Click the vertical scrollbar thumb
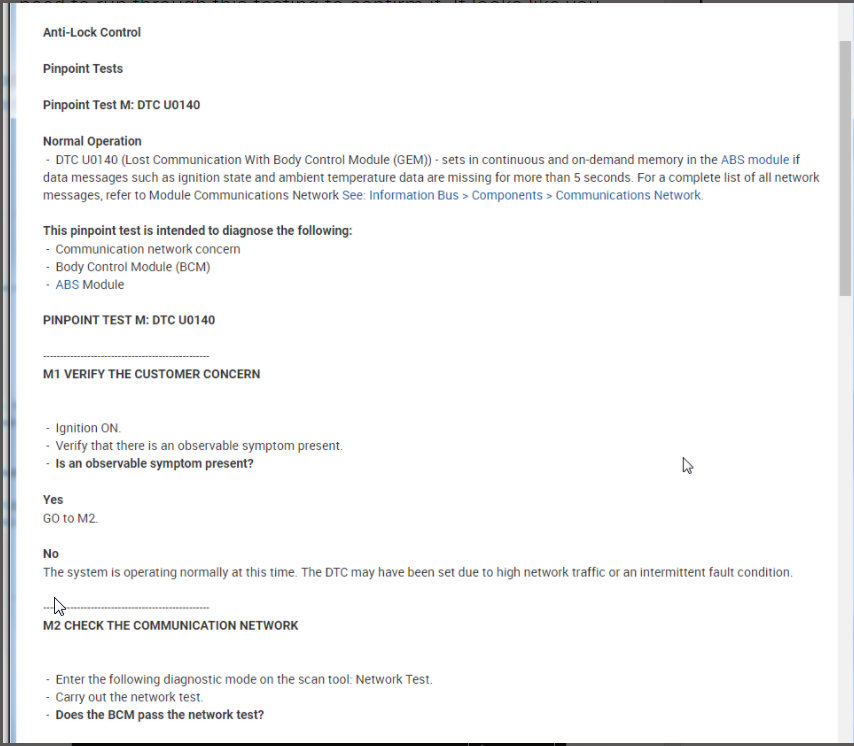This screenshot has height=746, width=854. (x=846, y=170)
